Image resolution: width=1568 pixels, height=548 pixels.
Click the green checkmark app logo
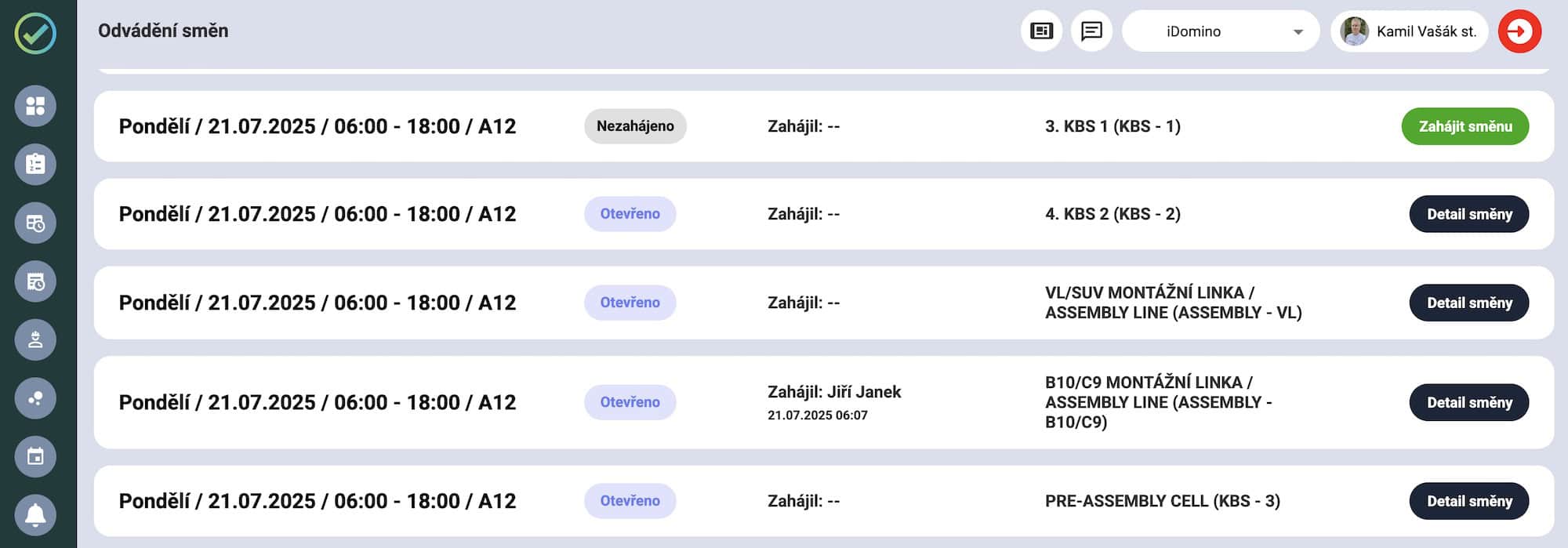(x=35, y=32)
